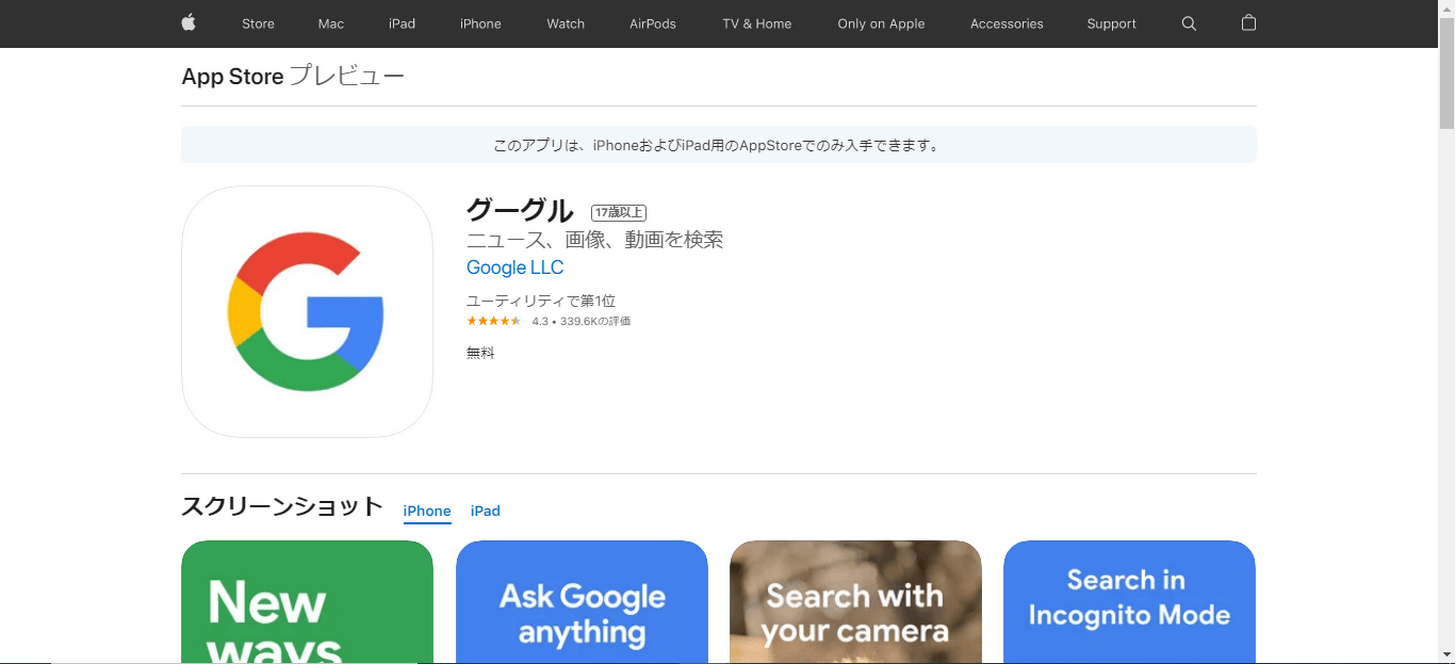Click the ニュース、画像、動画を検索 subtitle
Viewport: 1456px width, 664px height.
pos(595,240)
